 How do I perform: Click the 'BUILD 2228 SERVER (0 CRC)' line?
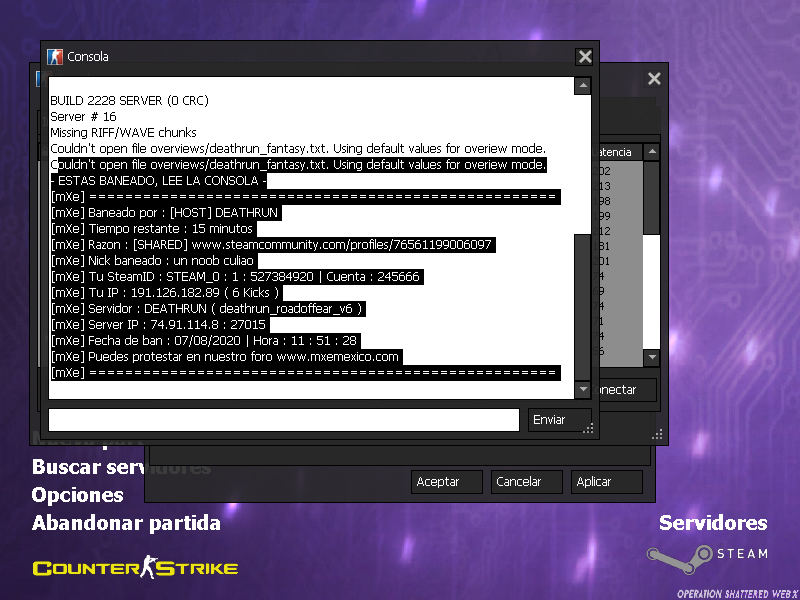pyautogui.click(x=130, y=101)
